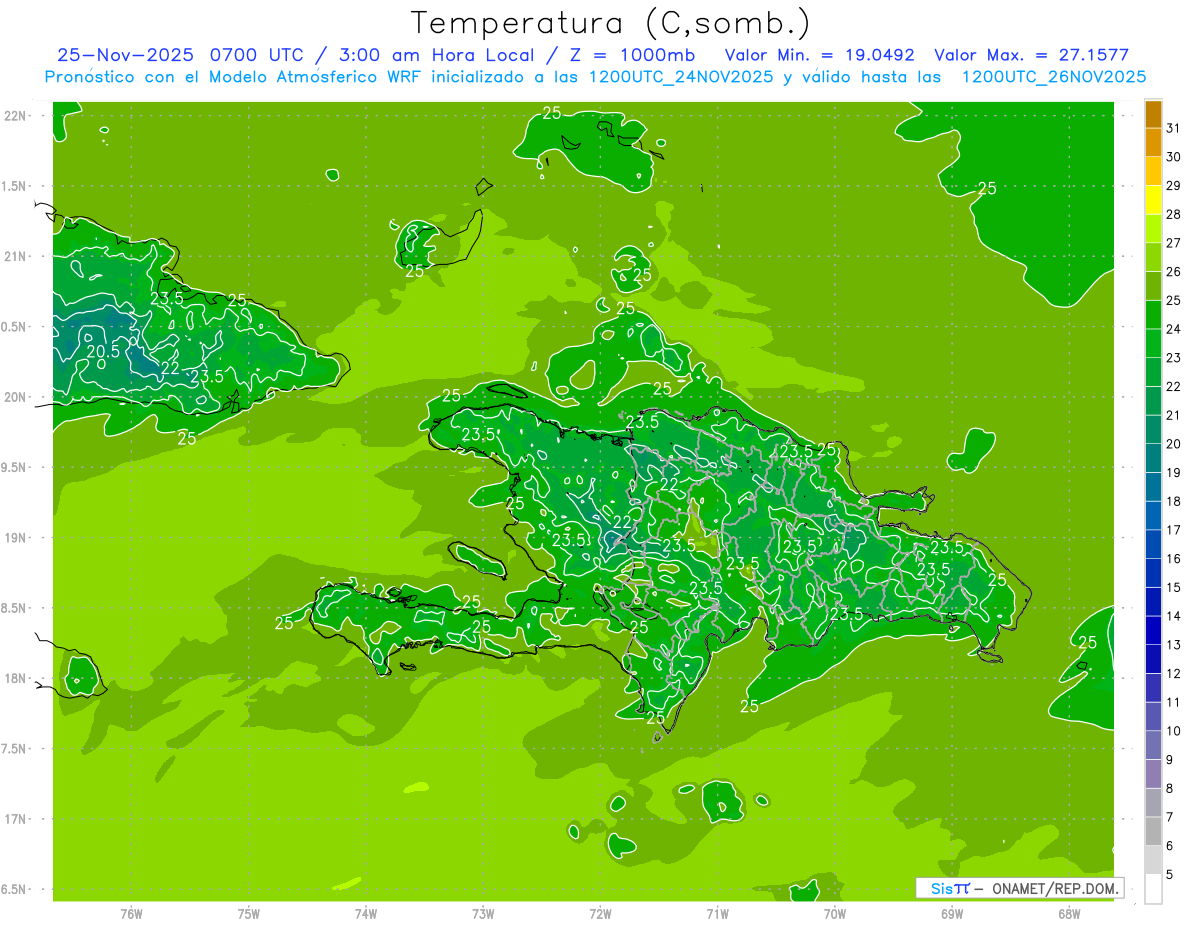The height and width of the screenshot is (927, 1200).
Task: Click the '5' color scale label
Action: (1170, 875)
